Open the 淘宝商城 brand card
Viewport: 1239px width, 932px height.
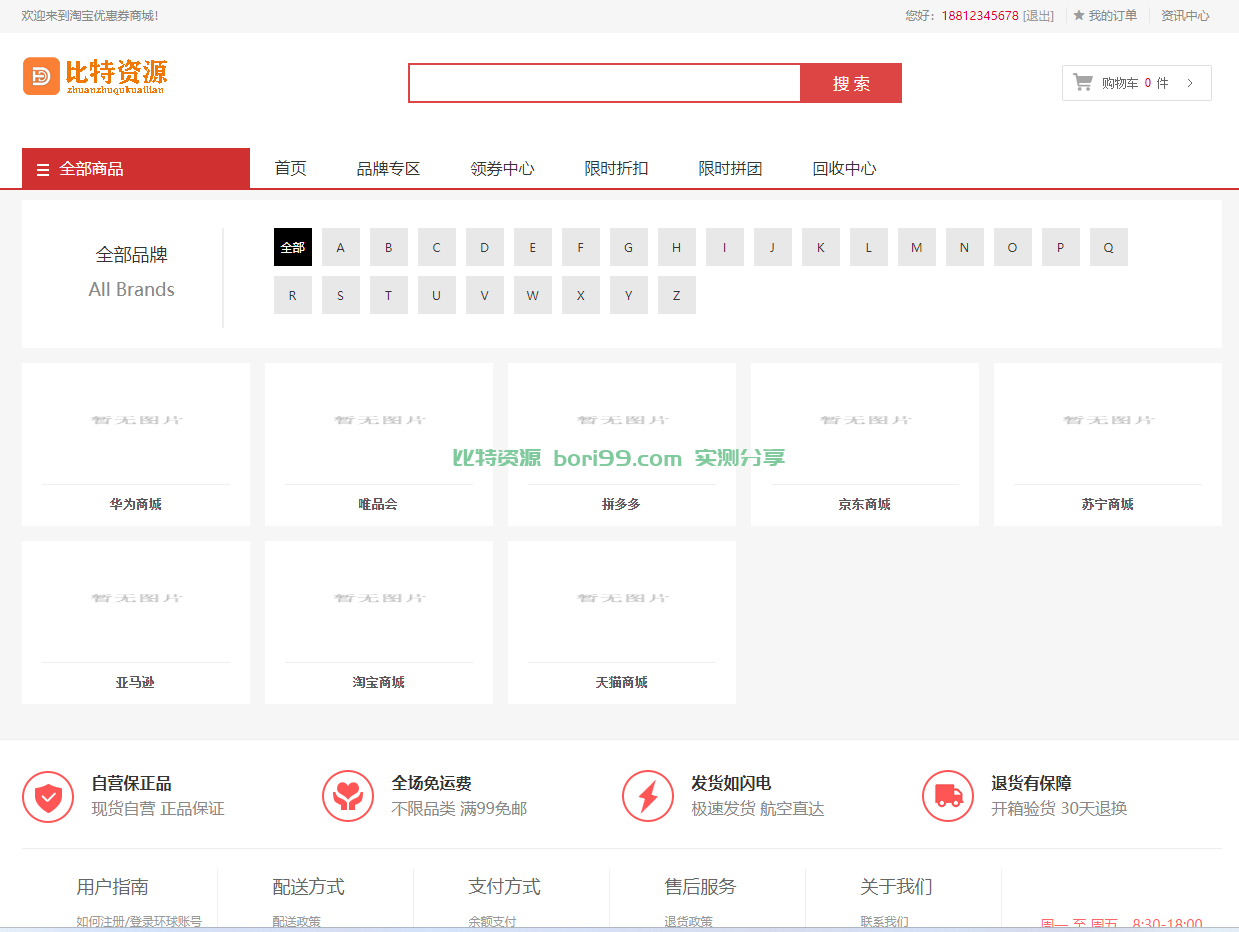tap(379, 622)
